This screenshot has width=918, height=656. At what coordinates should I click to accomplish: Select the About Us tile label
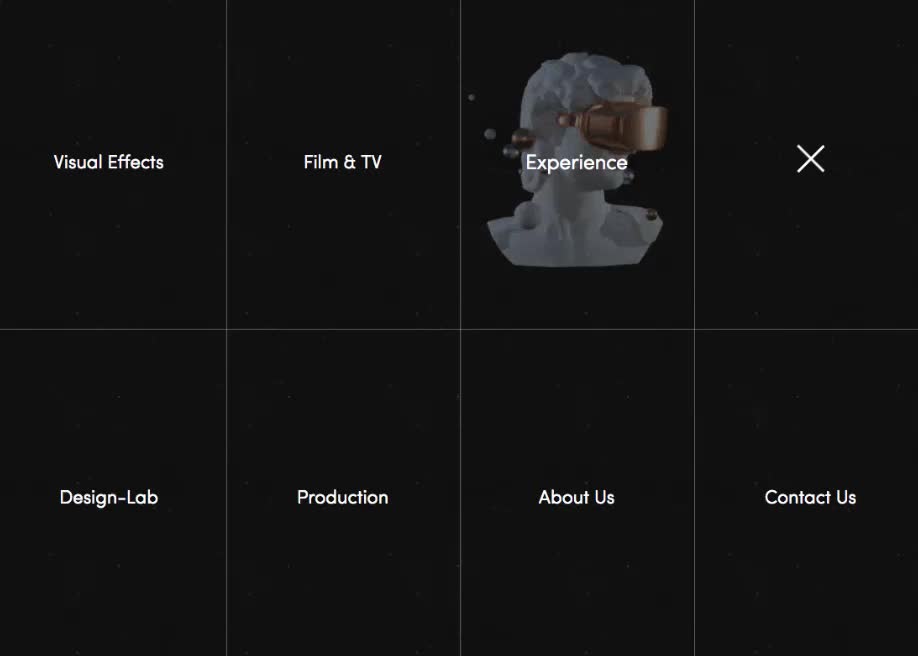coord(577,497)
